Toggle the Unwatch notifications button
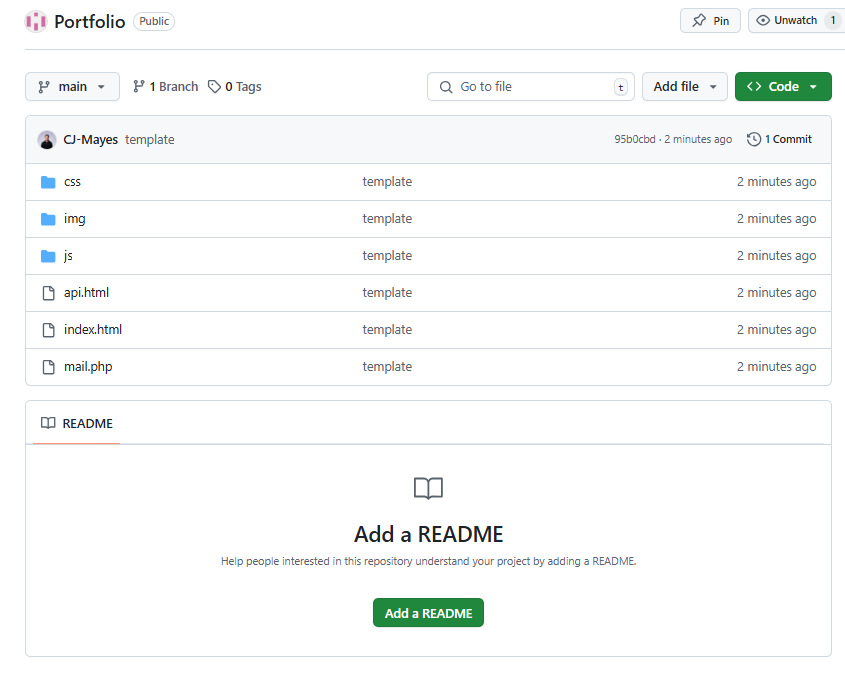This screenshot has width=845, height=692. point(787,21)
